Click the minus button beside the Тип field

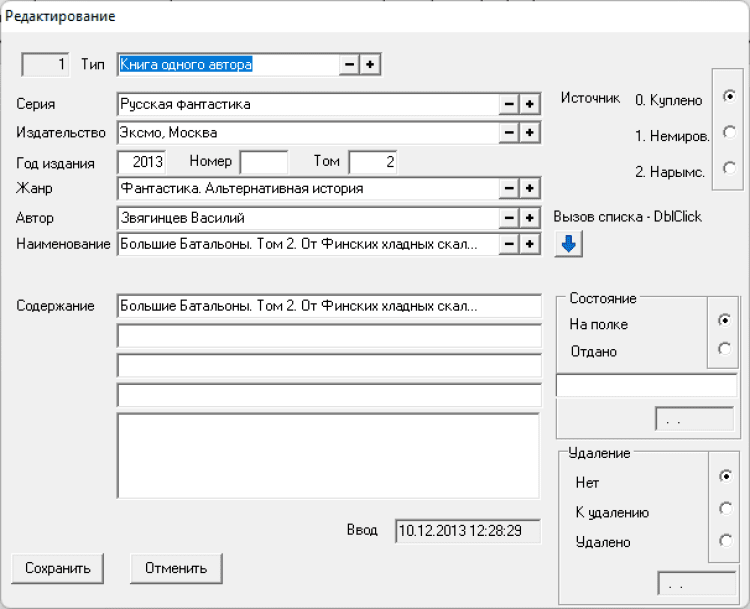click(349, 65)
